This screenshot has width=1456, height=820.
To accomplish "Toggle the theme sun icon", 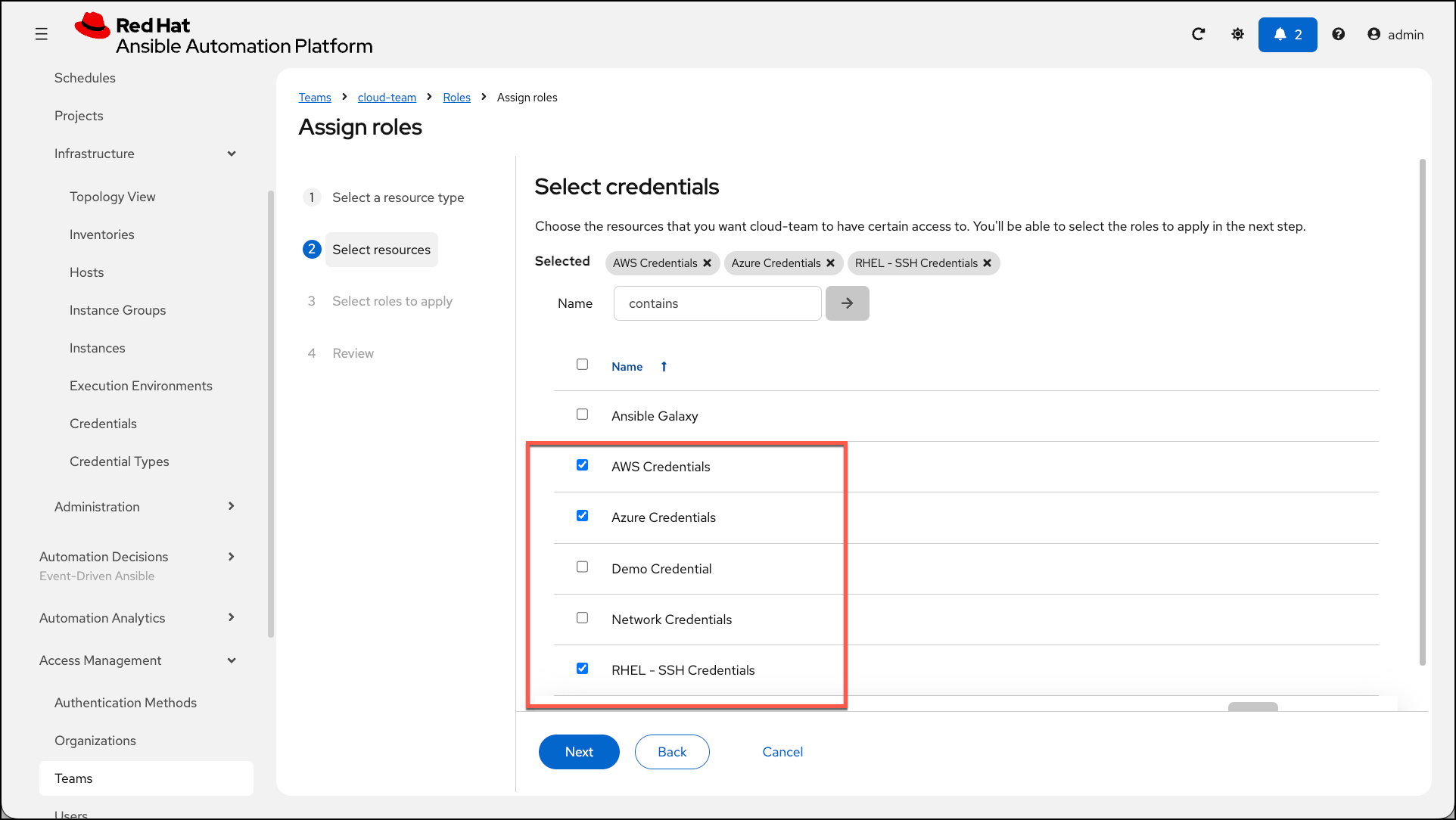I will pos(1237,34).
